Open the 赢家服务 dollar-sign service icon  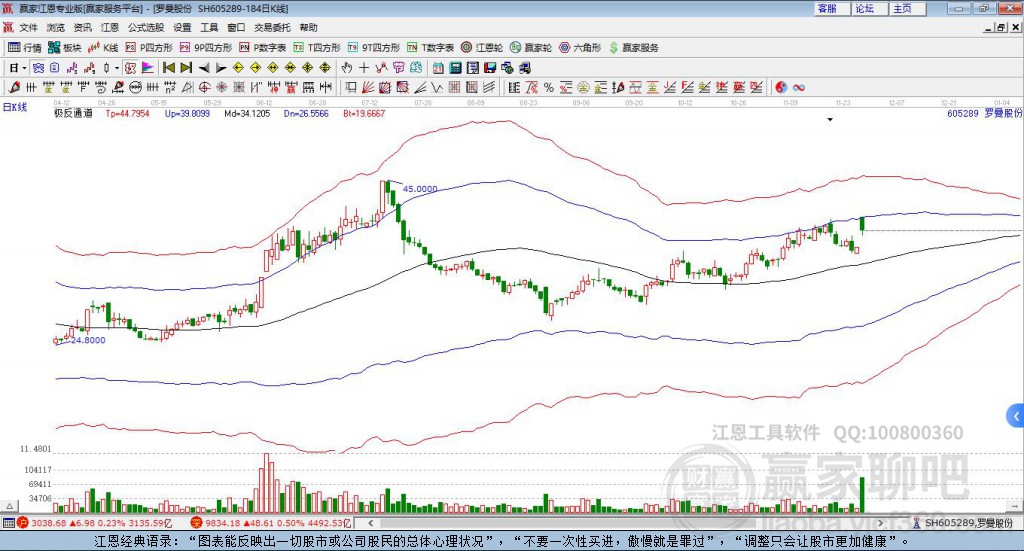coord(633,48)
